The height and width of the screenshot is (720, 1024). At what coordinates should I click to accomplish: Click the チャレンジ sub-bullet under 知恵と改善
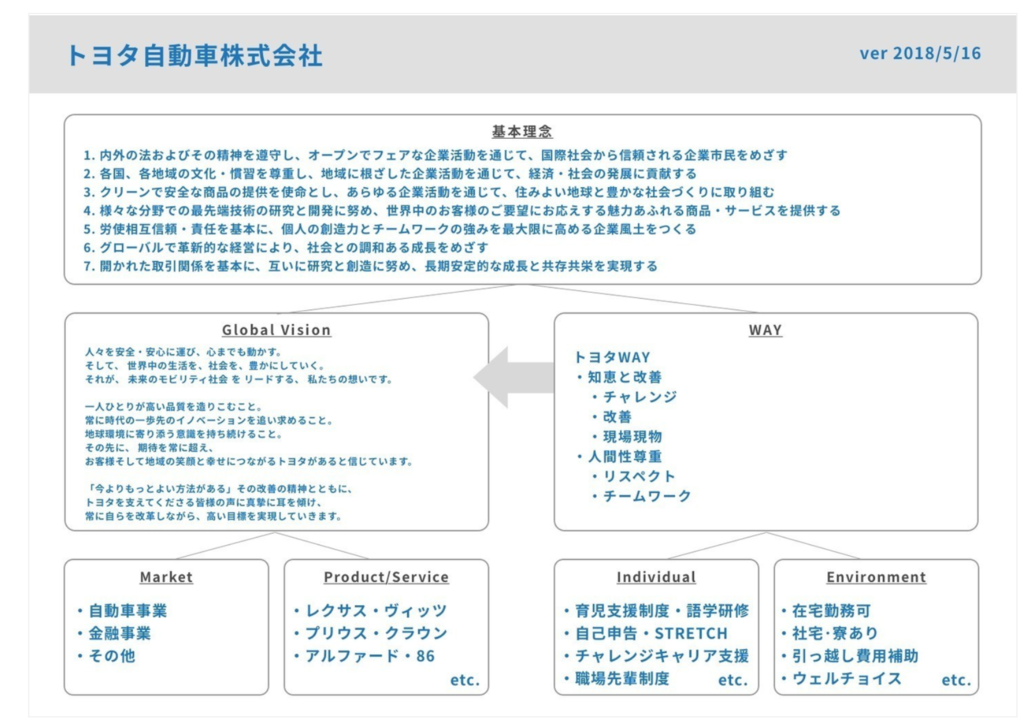click(634, 397)
